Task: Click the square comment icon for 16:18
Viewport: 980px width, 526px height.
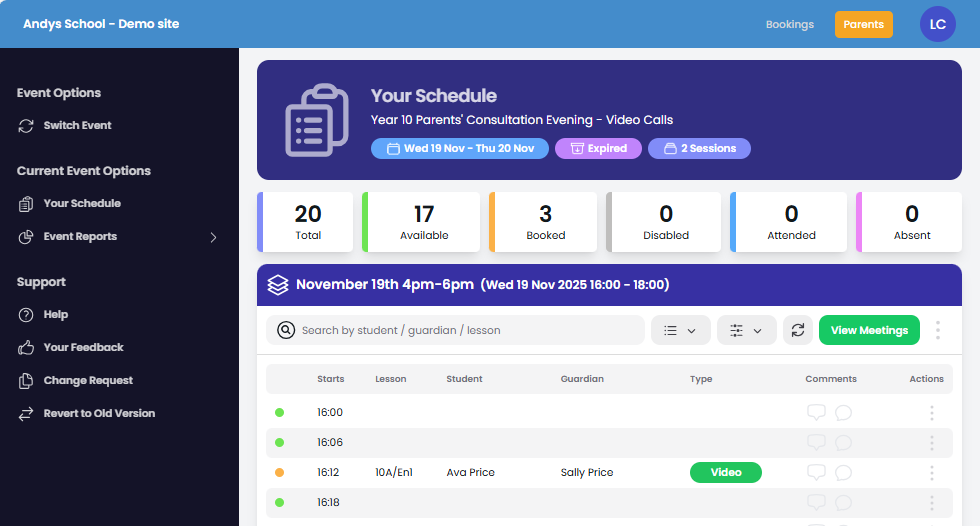Action: [816, 502]
